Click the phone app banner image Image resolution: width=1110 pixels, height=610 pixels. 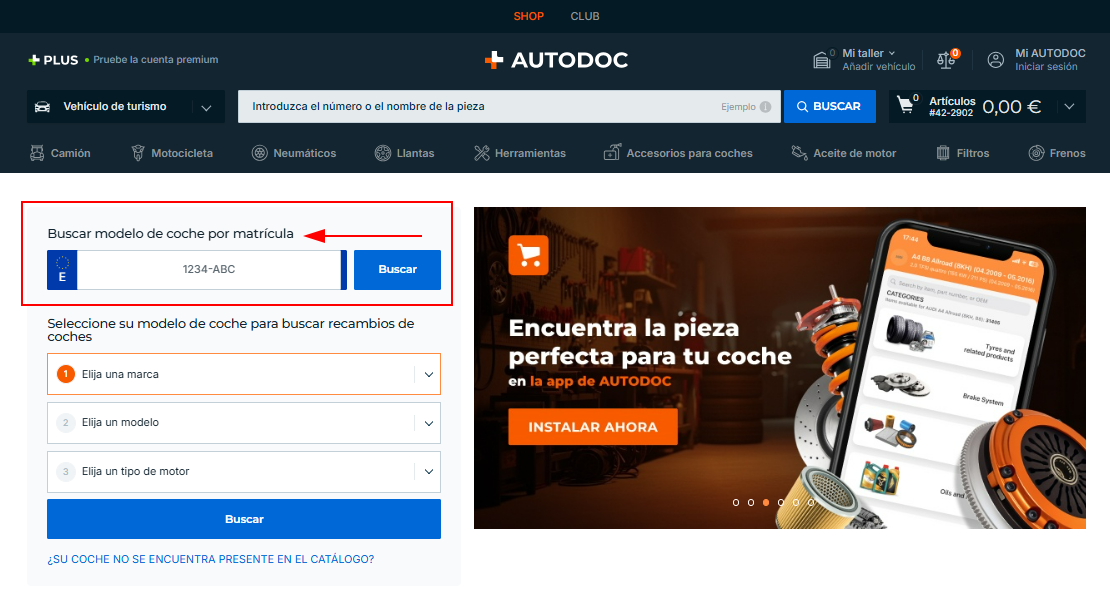pyautogui.click(x=779, y=368)
